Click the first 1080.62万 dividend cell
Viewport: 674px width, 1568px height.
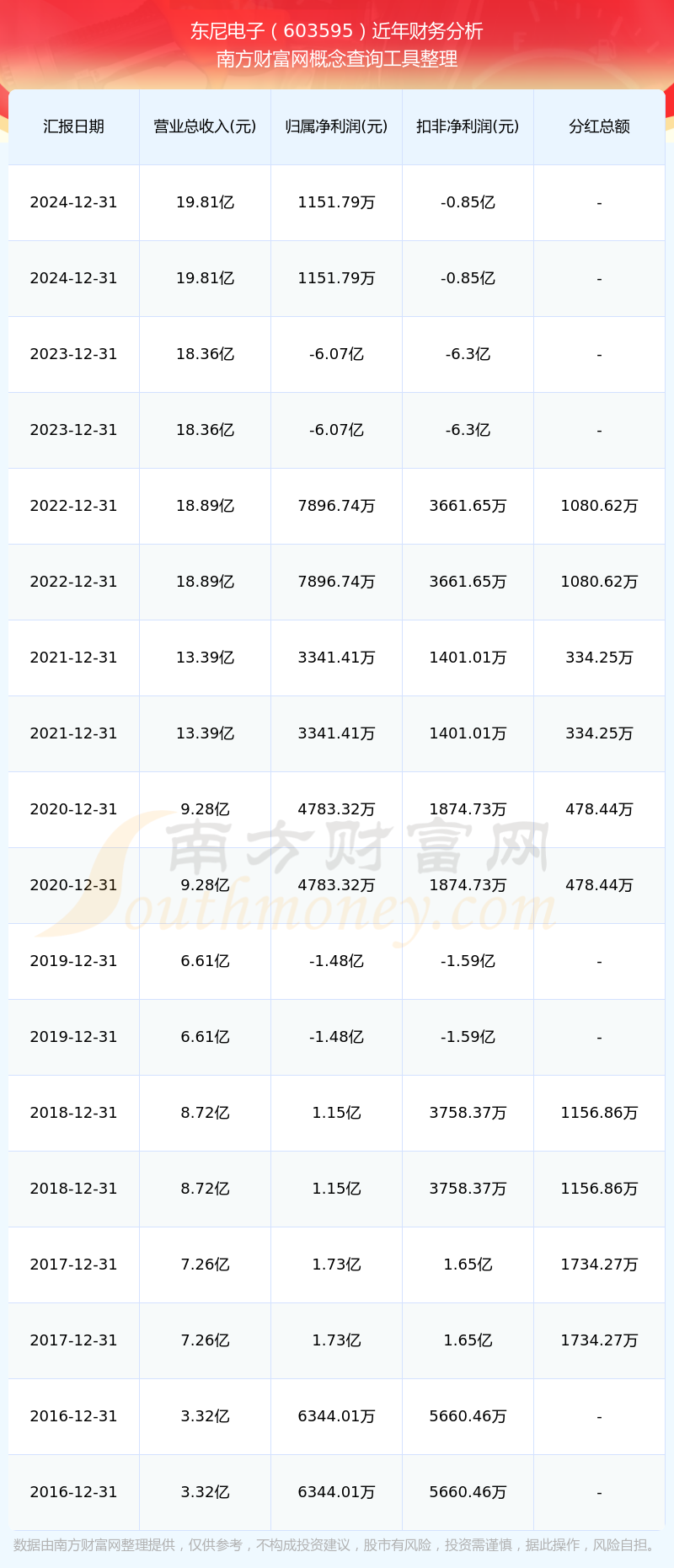tap(599, 506)
